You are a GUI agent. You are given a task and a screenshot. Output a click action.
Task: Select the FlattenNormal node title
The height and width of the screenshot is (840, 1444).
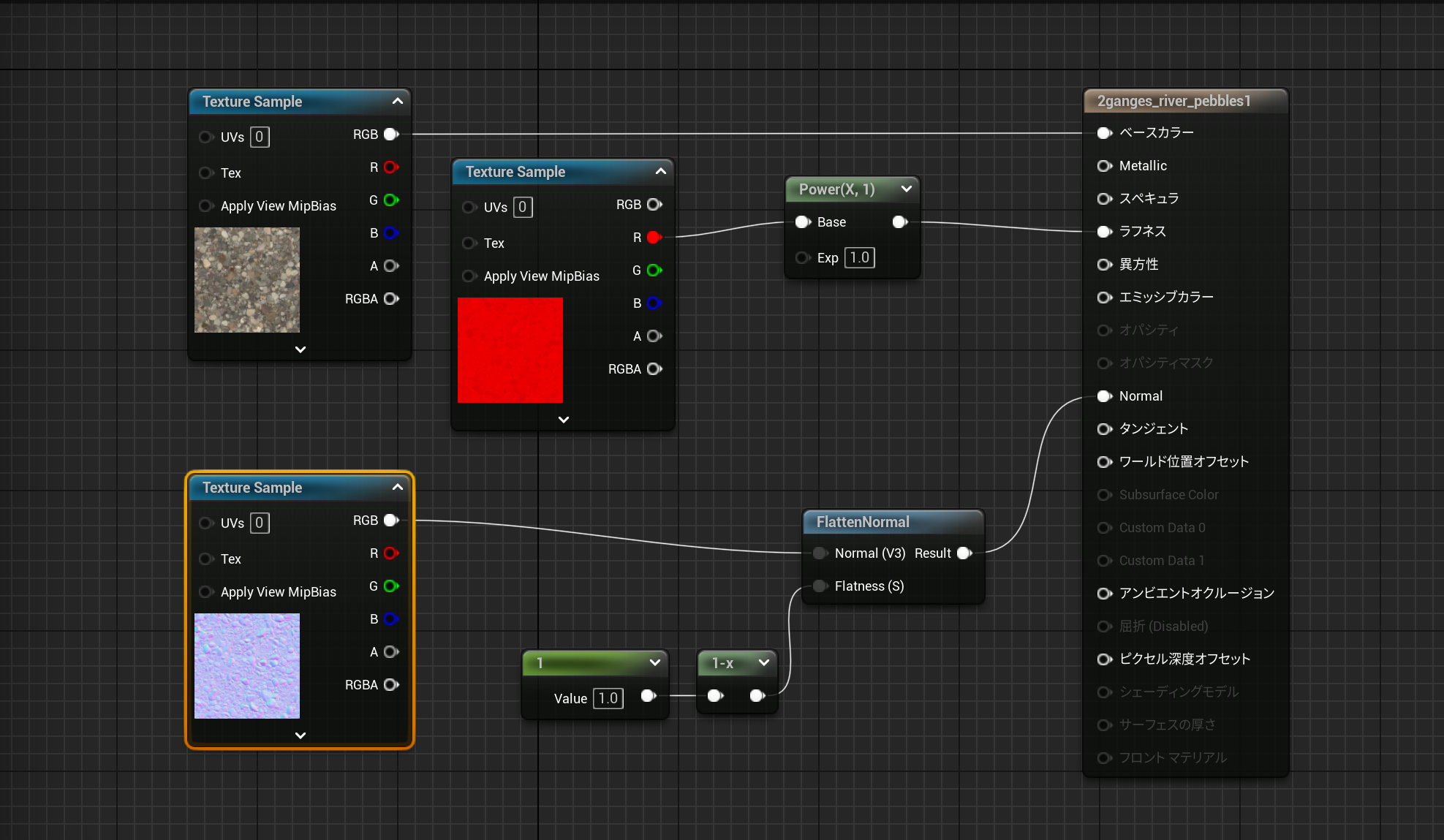click(x=863, y=522)
